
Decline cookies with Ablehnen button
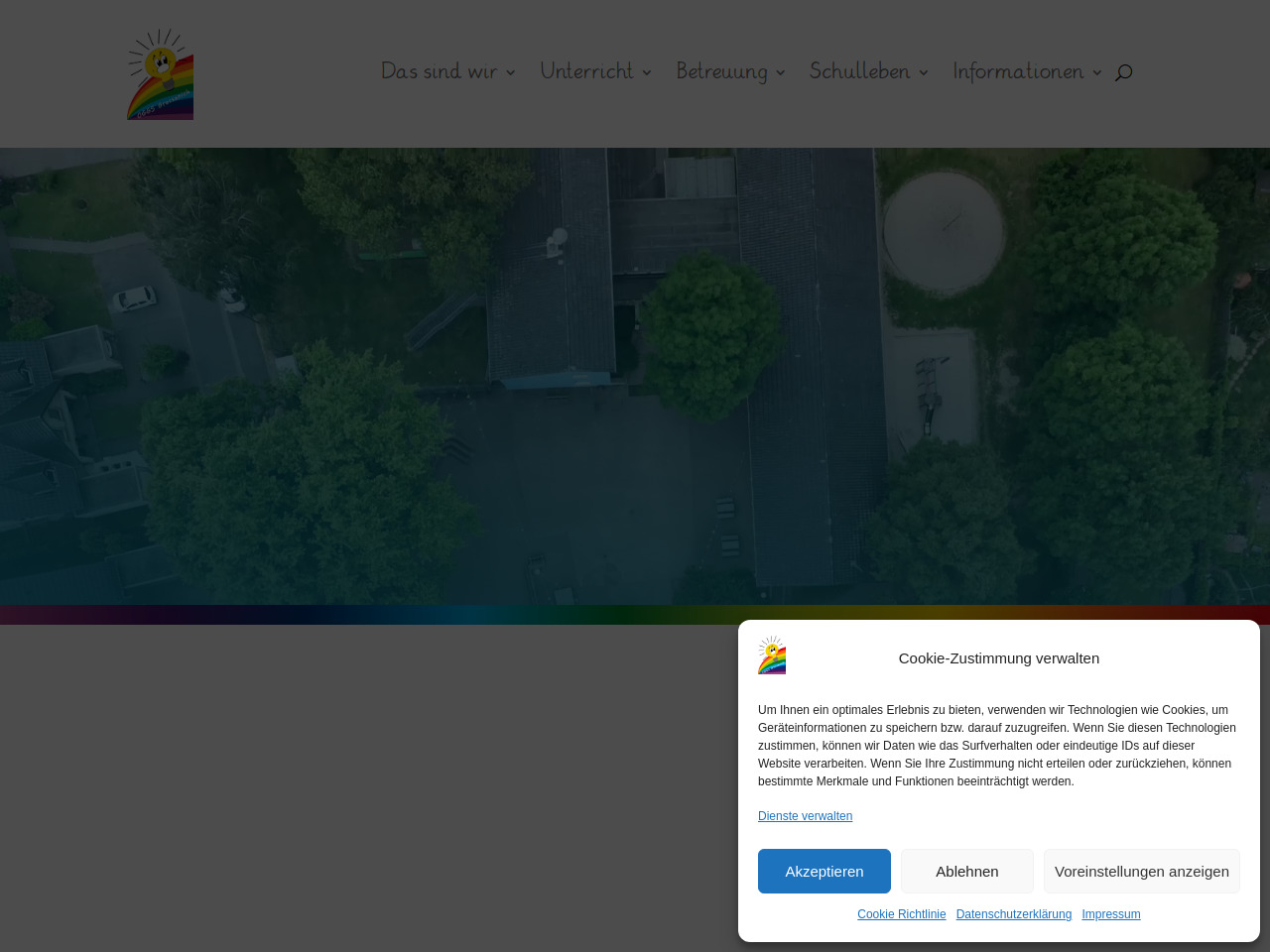click(966, 871)
